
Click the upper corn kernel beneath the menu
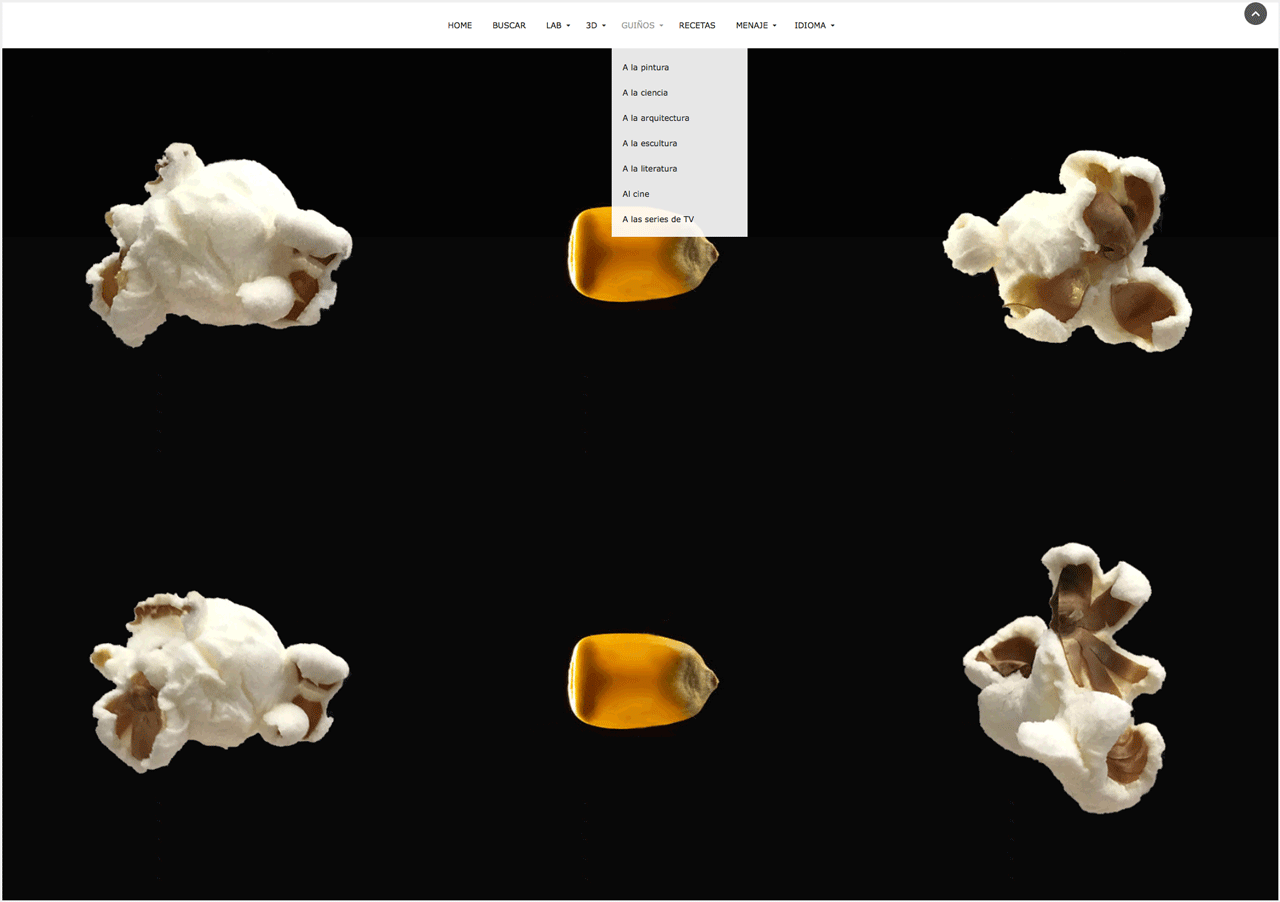[x=643, y=254]
